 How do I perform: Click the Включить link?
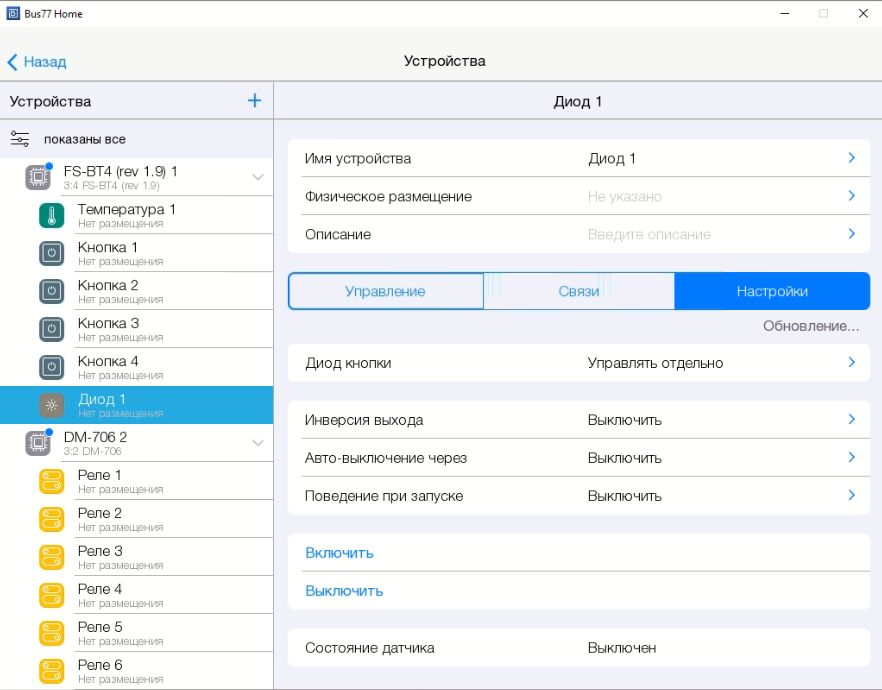pos(339,553)
